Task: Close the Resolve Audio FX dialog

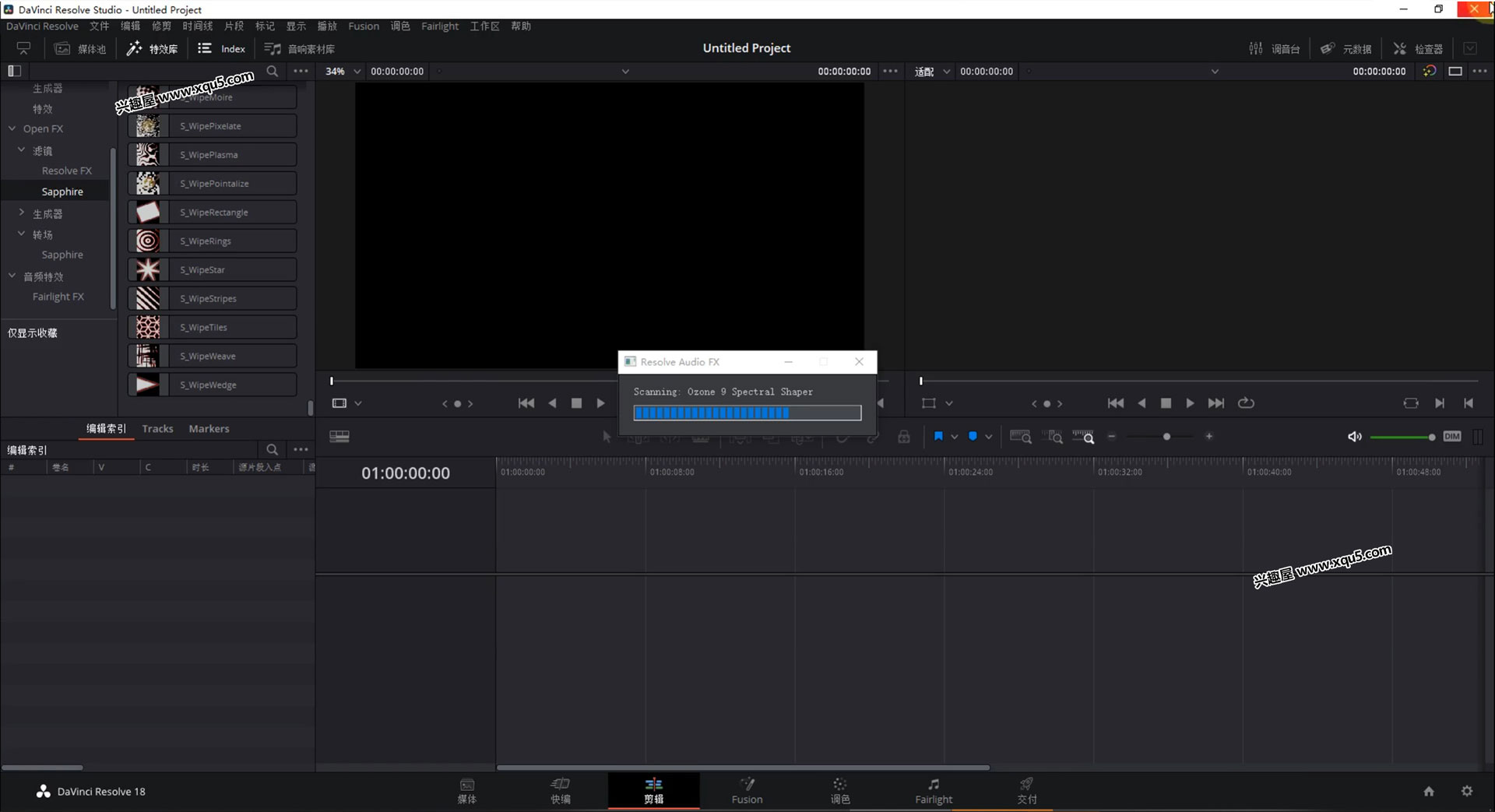Action: 859,362
